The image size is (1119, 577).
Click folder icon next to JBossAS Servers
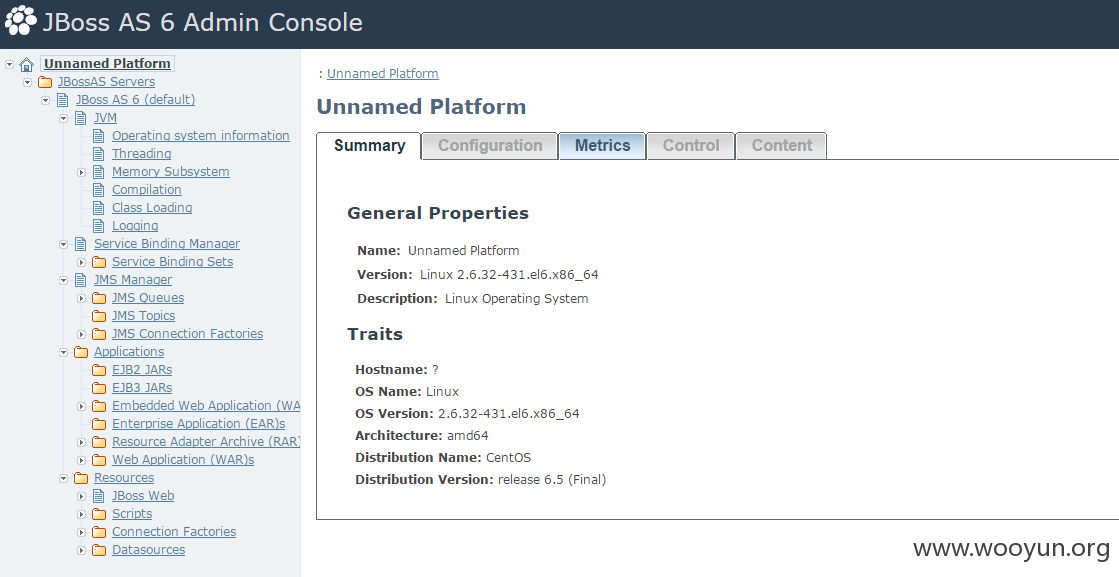(x=45, y=82)
